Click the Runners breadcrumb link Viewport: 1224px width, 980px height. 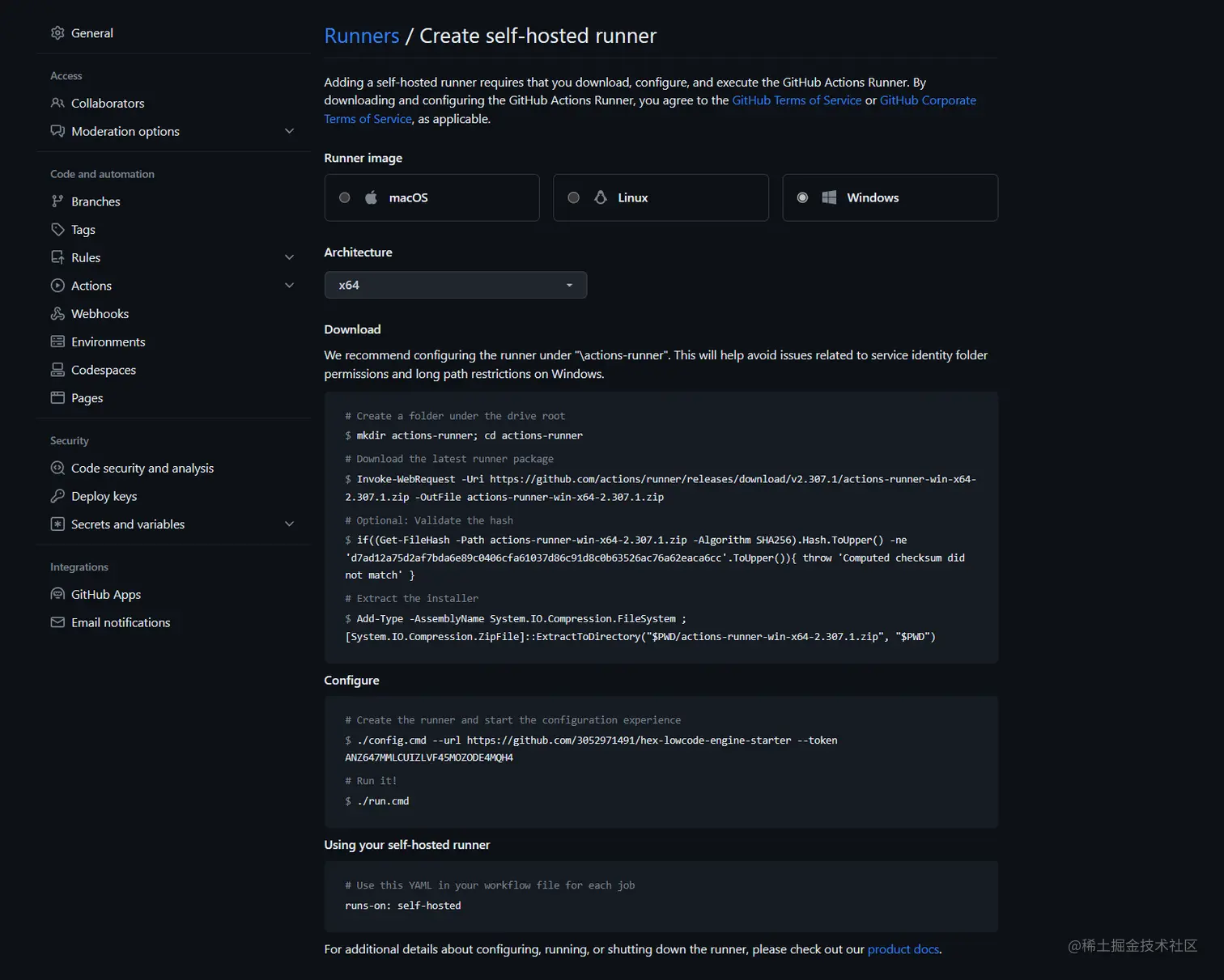pos(361,36)
